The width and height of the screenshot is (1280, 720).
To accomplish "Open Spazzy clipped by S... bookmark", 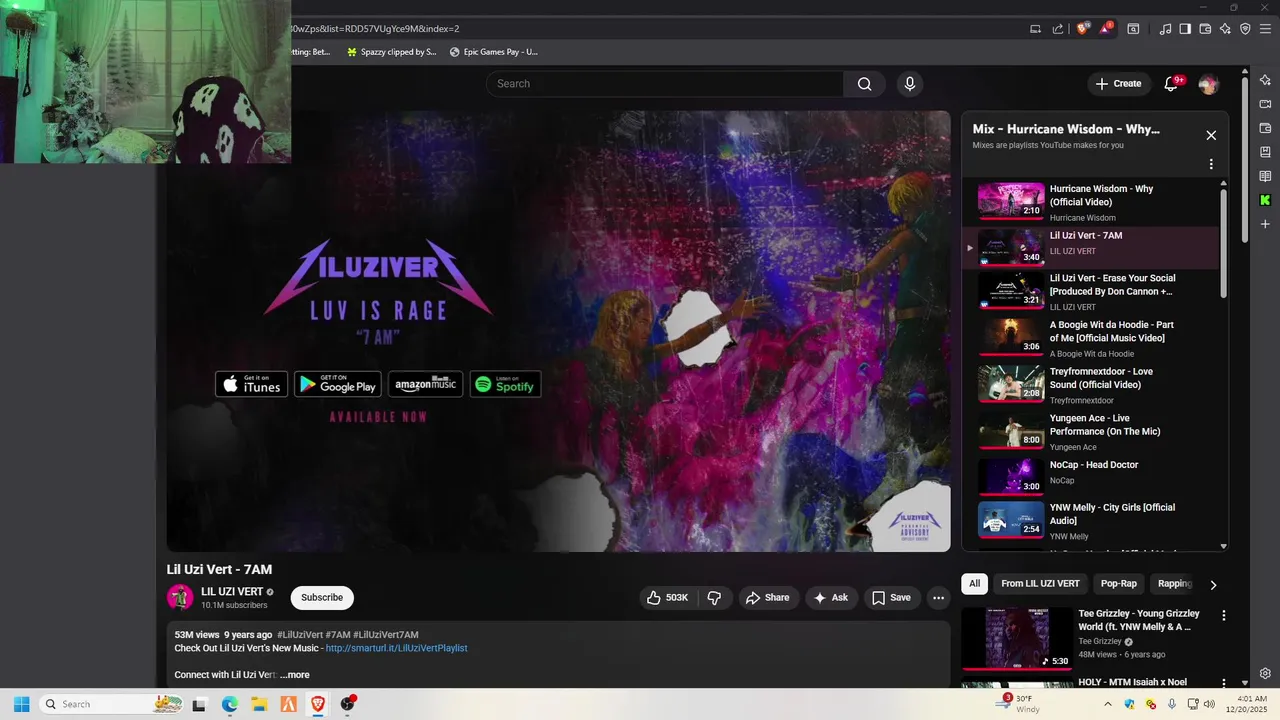I will (391, 52).
